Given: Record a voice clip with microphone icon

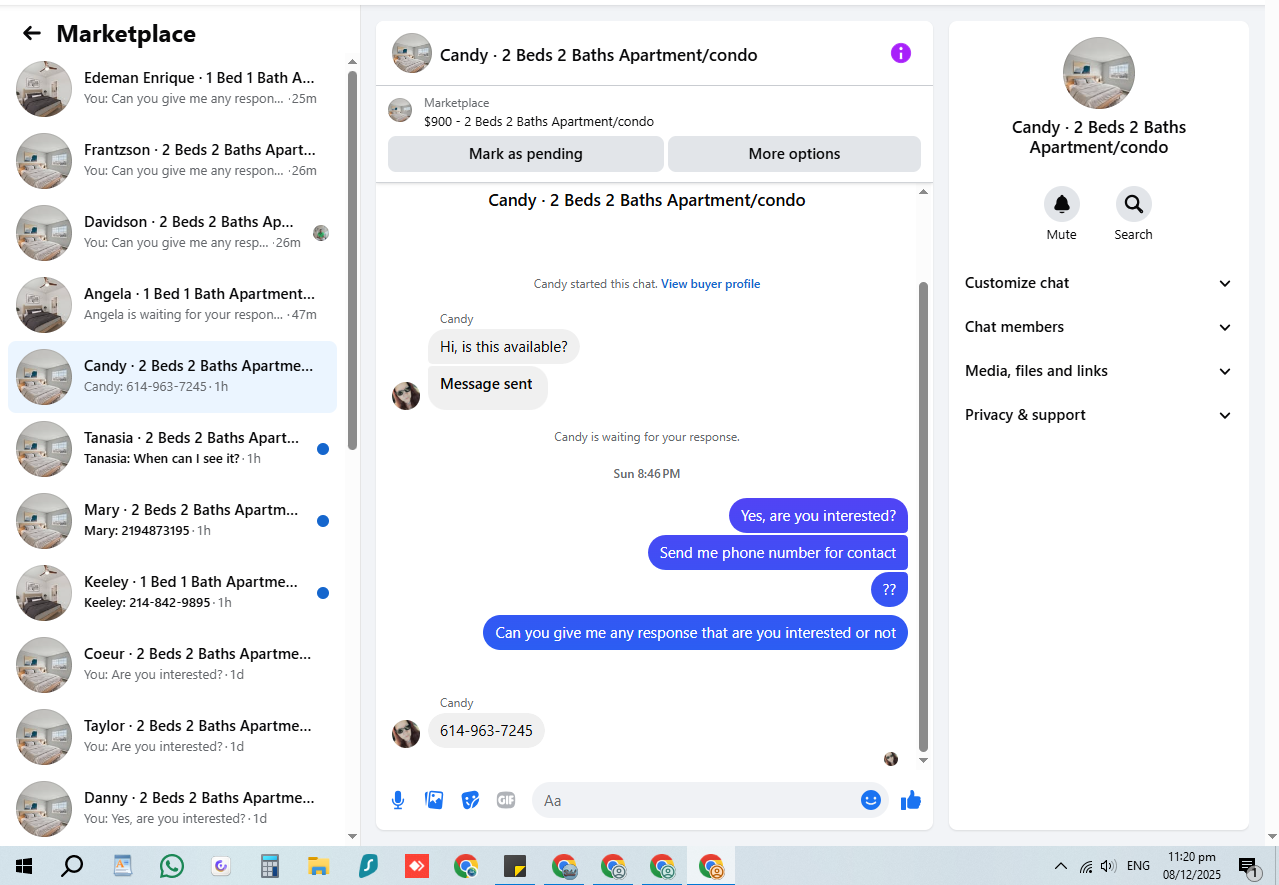Looking at the screenshot, I should (x=398, y=800).
